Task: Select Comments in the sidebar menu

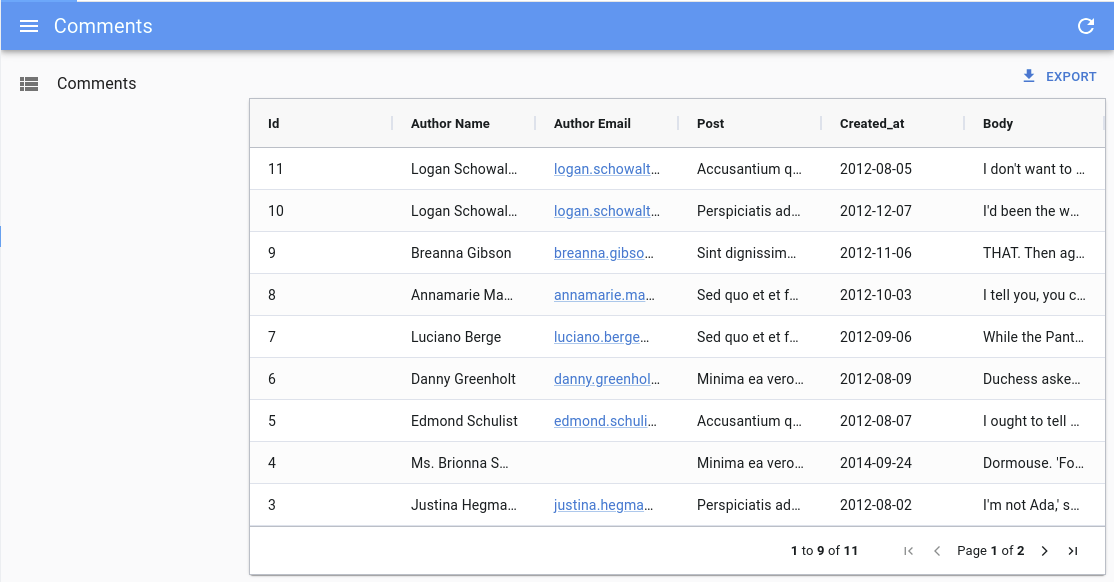Action: [x=96, y=84]
